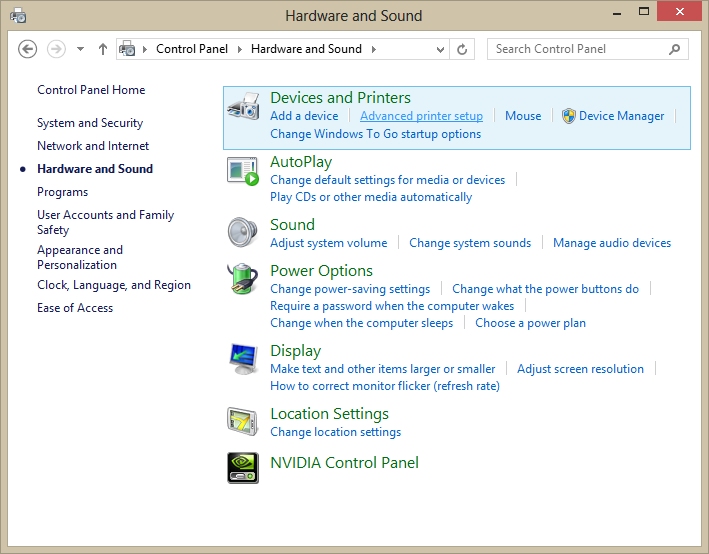Click the NVIDIA Control Panel icon
Viewport: 709px width, 554px height.
pyautogui.click(x=243, y=468)
